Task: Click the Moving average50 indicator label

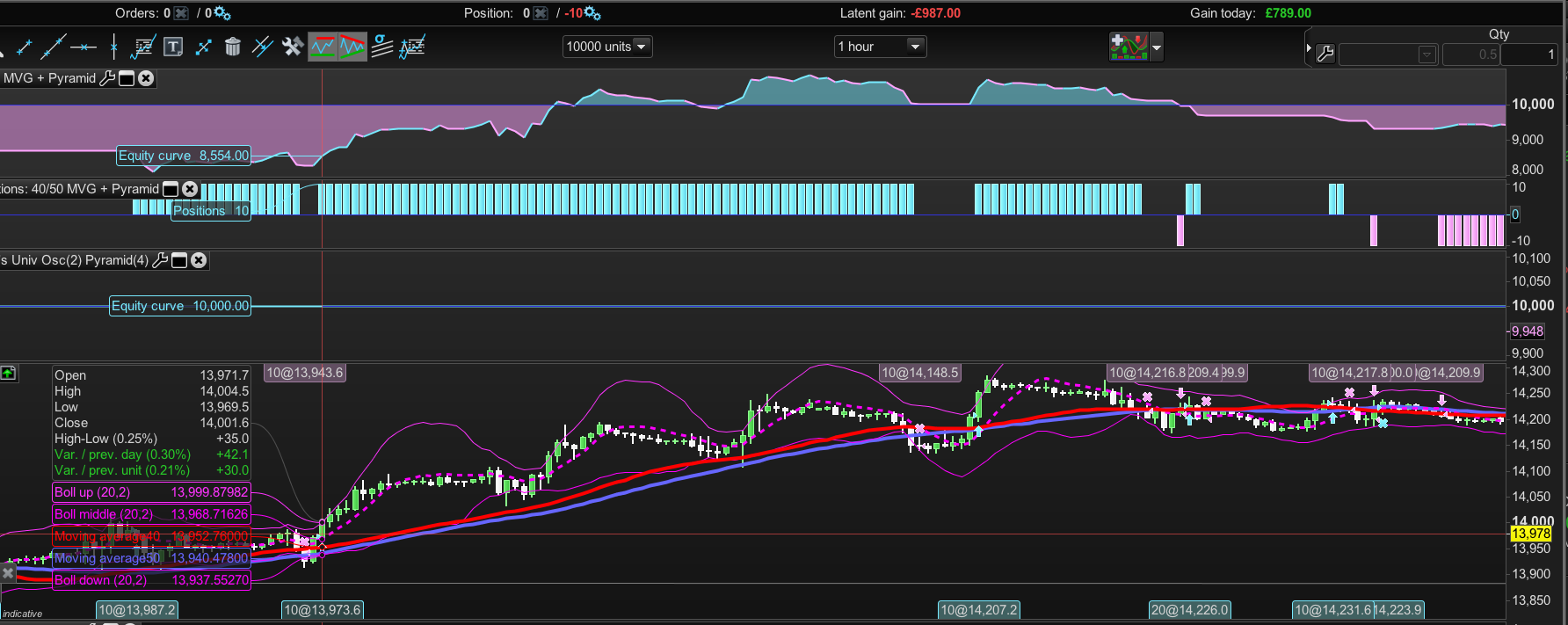Action: 152,558
